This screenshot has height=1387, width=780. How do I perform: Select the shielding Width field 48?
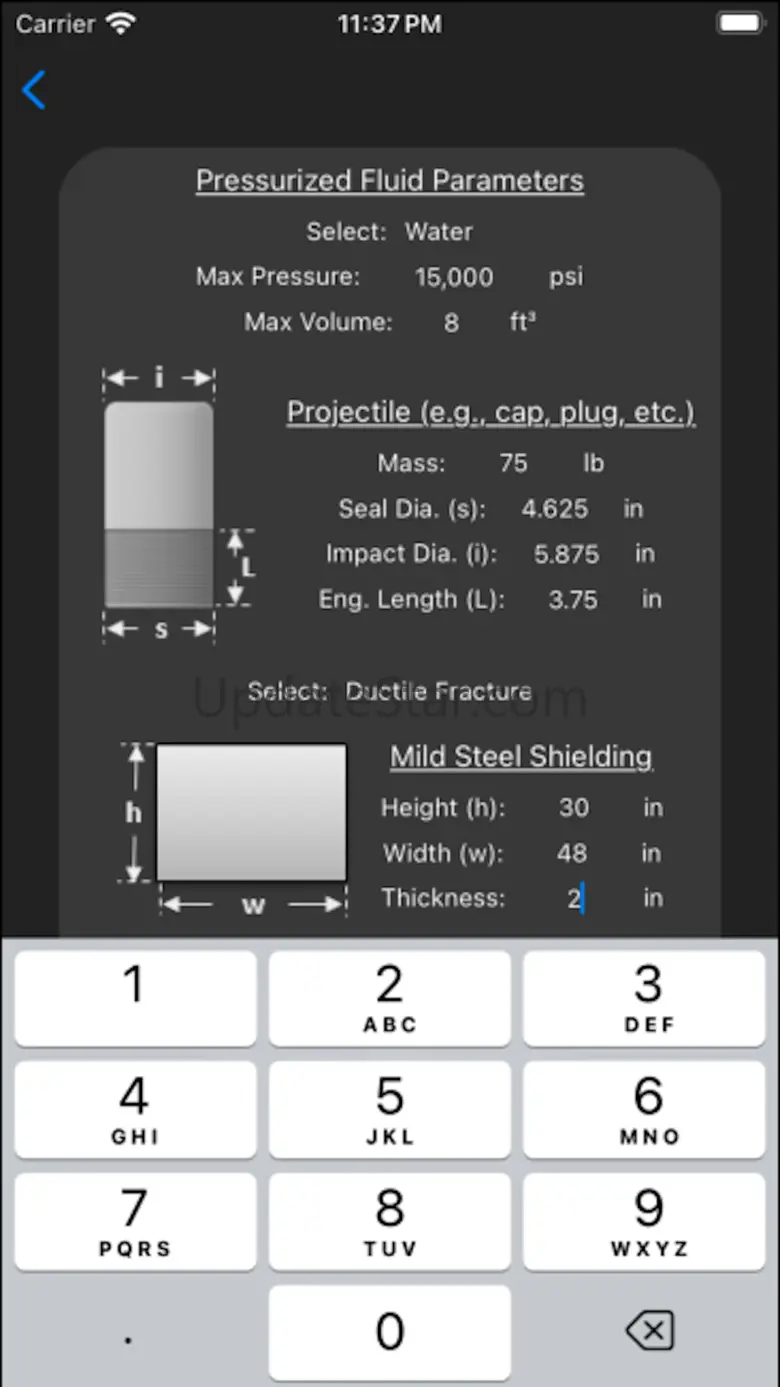click(572, 853)
